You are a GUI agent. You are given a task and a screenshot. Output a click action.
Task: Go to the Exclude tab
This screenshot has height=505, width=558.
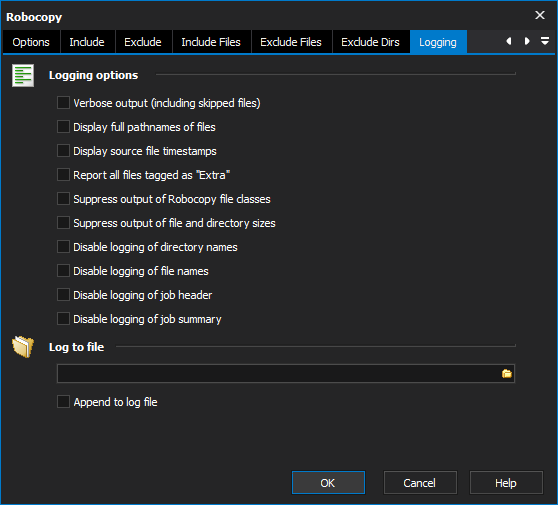[x=143, y=42]
